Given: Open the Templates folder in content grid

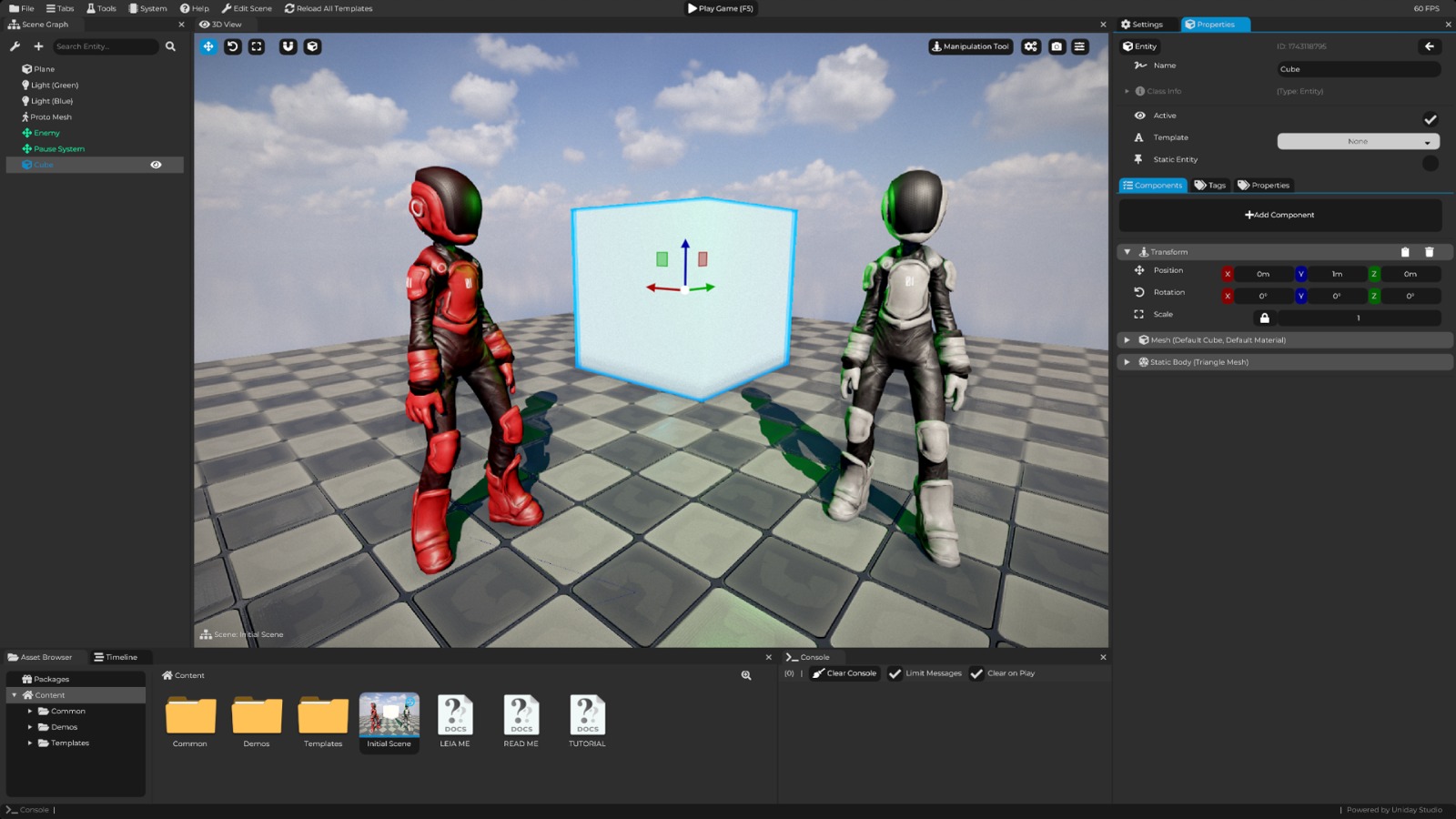Looking at the screenshot, I should 323,722.
